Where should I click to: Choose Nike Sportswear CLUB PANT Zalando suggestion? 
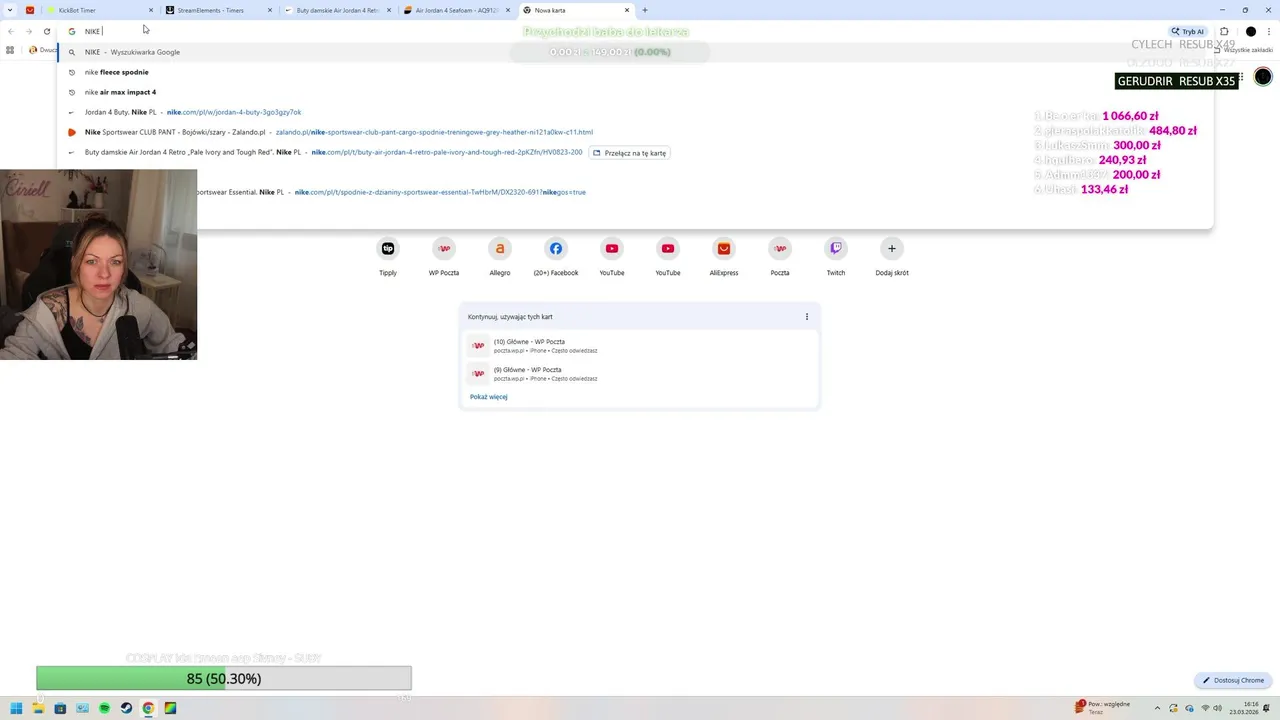635,132
